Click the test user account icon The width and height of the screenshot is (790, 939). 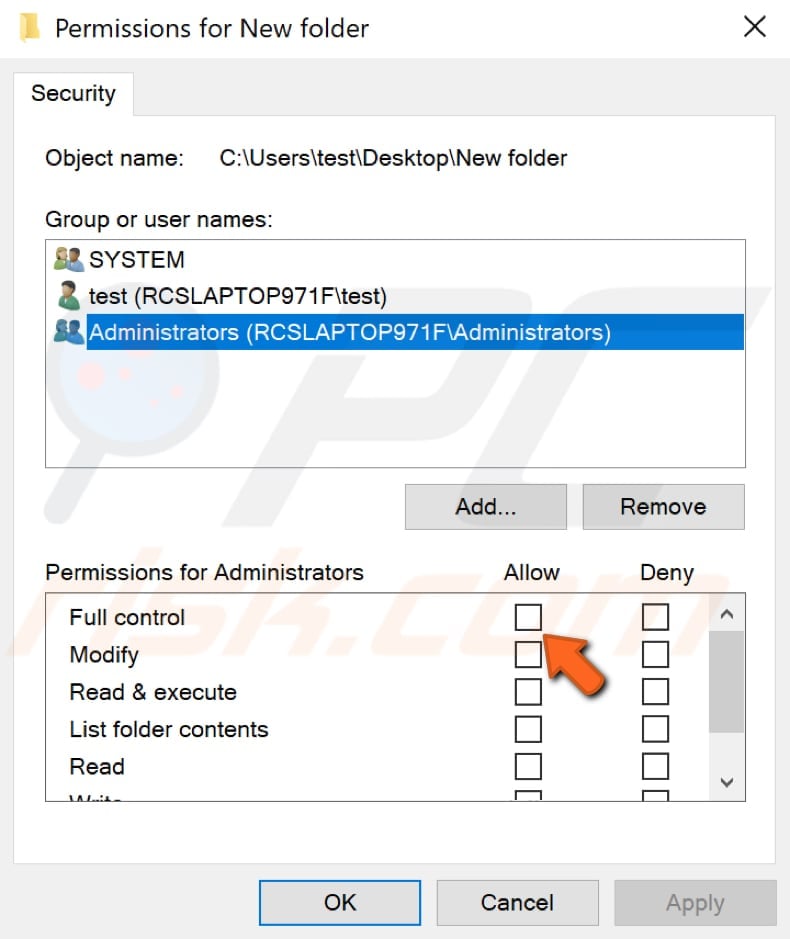pyautogui.click(x=68, y=296)
